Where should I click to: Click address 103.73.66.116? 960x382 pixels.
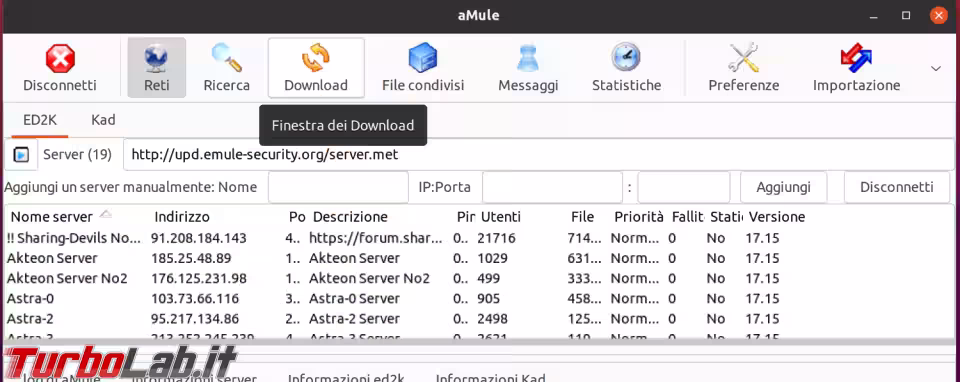pyautogui.click(x=195, y=299)
